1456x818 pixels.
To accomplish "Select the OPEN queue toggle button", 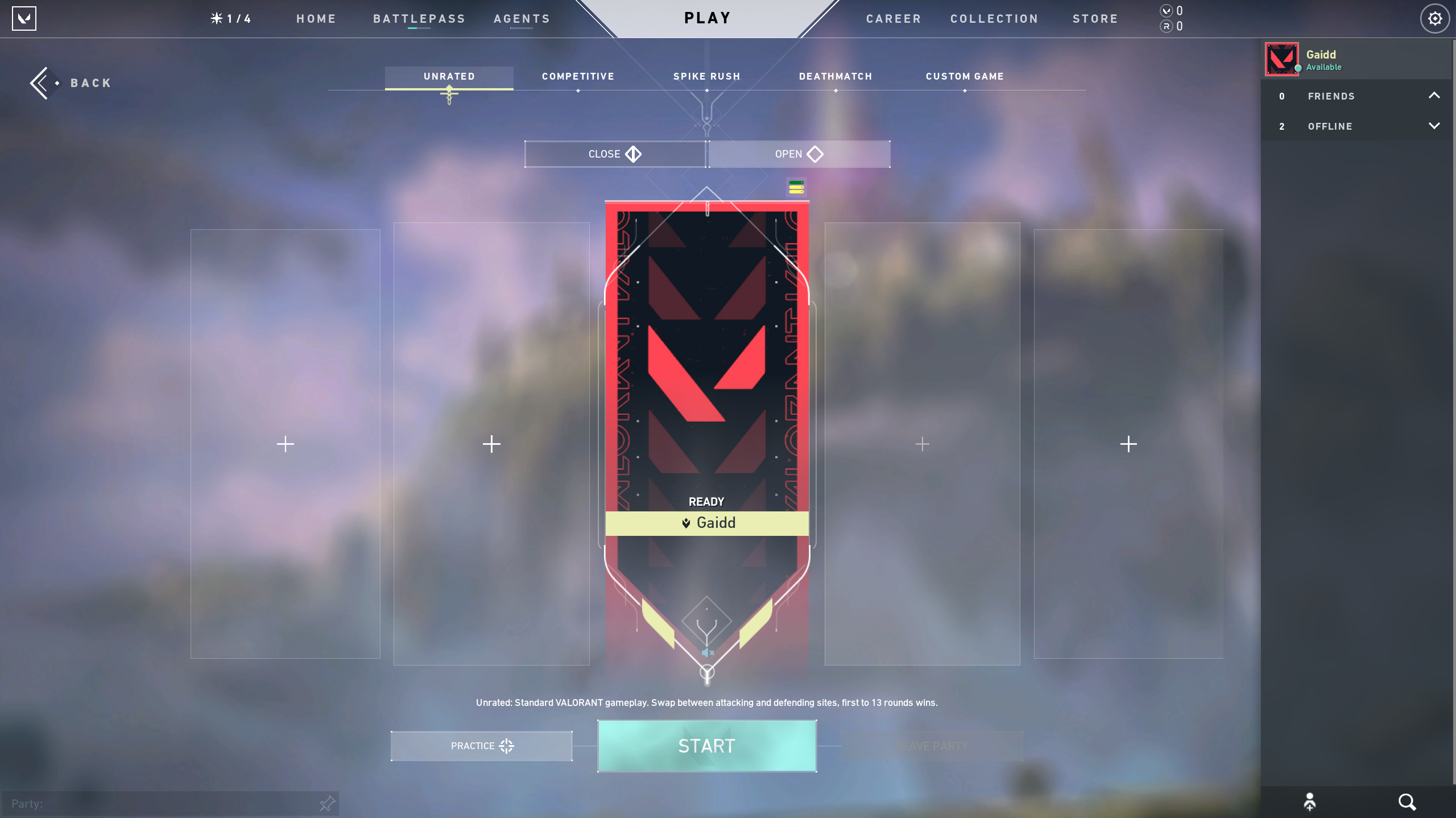I will coord(798,153).
